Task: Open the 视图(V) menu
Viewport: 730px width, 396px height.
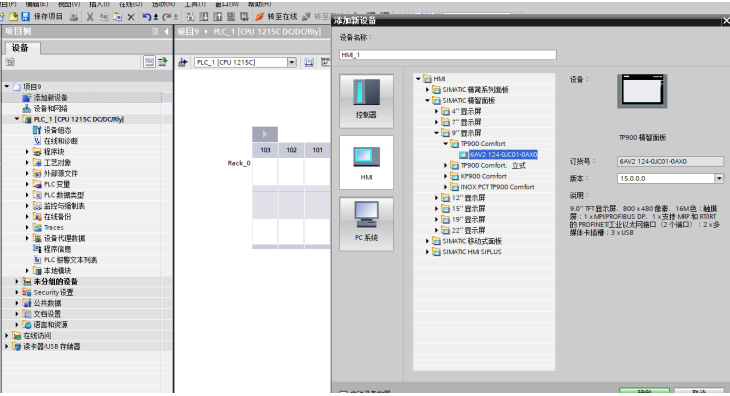Action: [68, 4]
